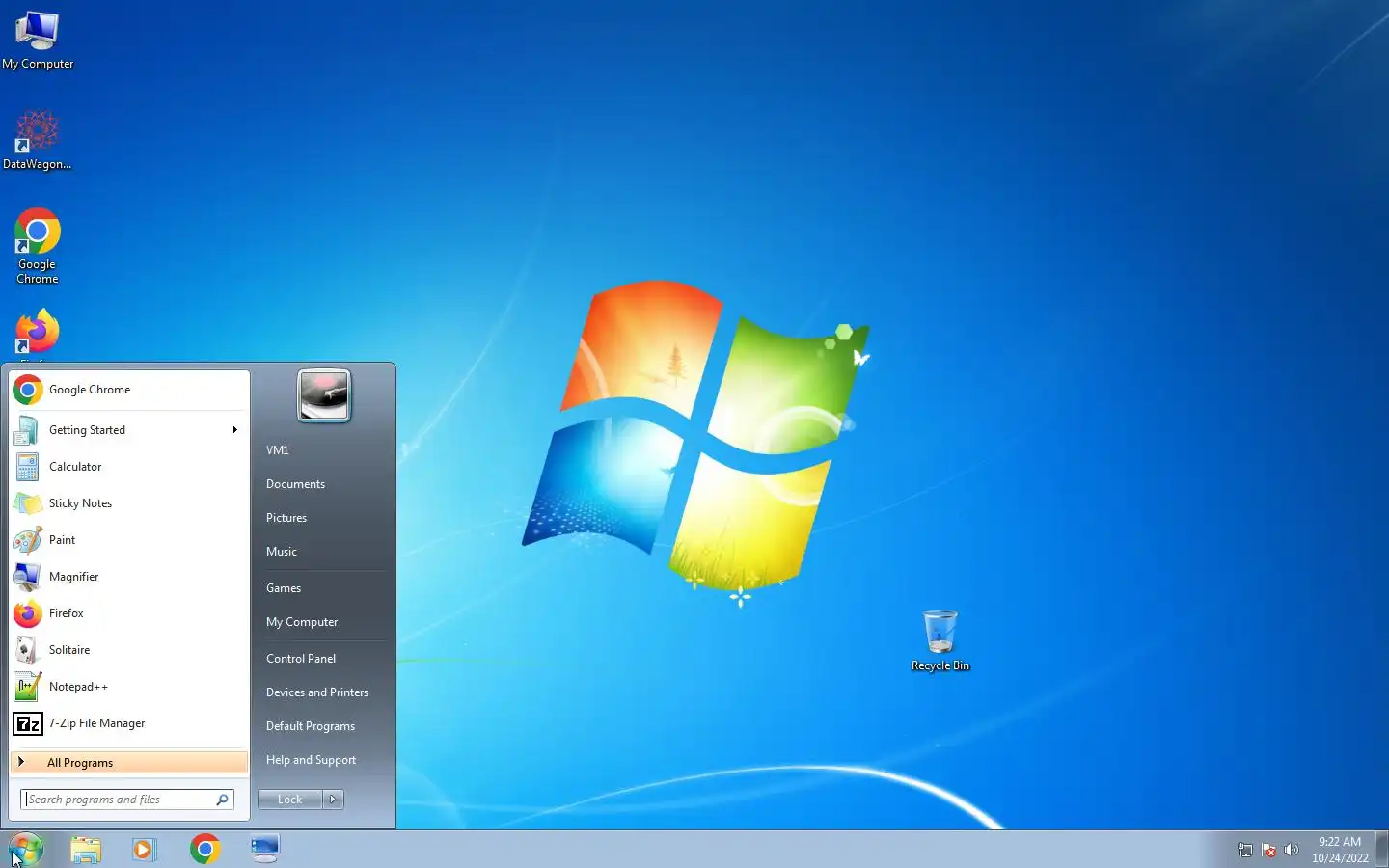Click the Action Center flag tray icon
The height and width of the screenshot is (868, 1389).
(x=1268, y=850)
